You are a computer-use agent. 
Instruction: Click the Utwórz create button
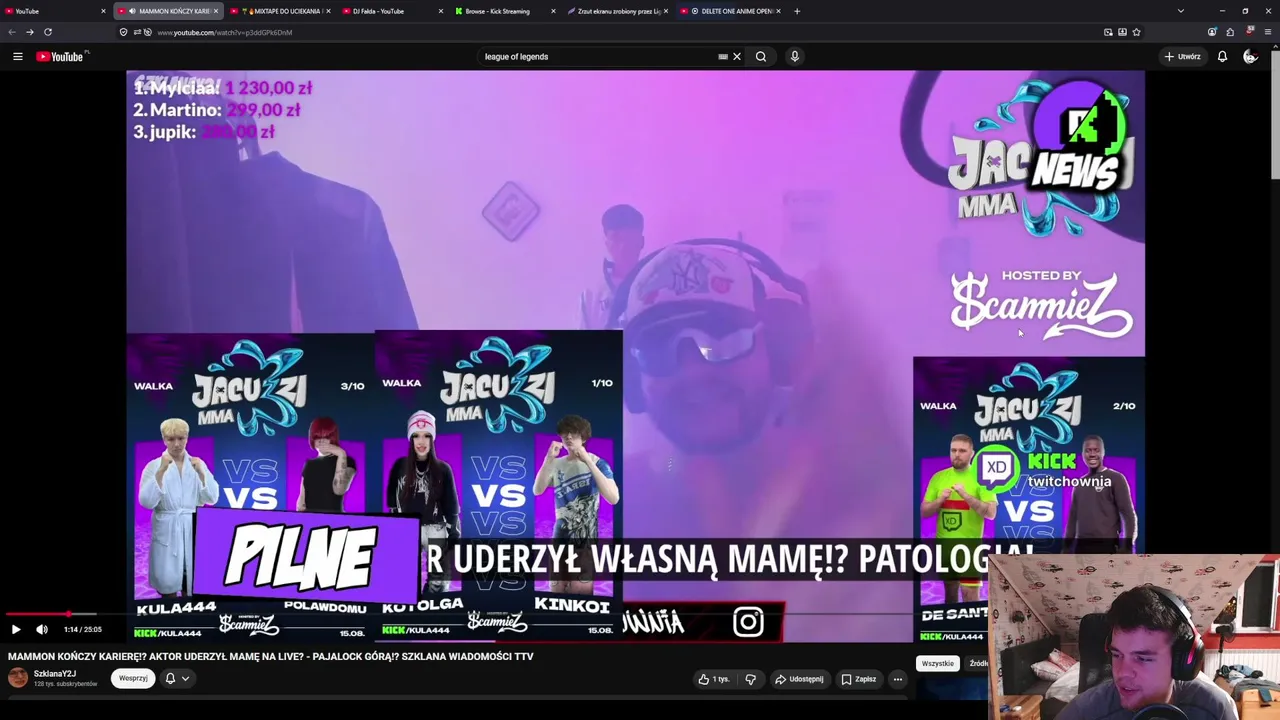1182,57
